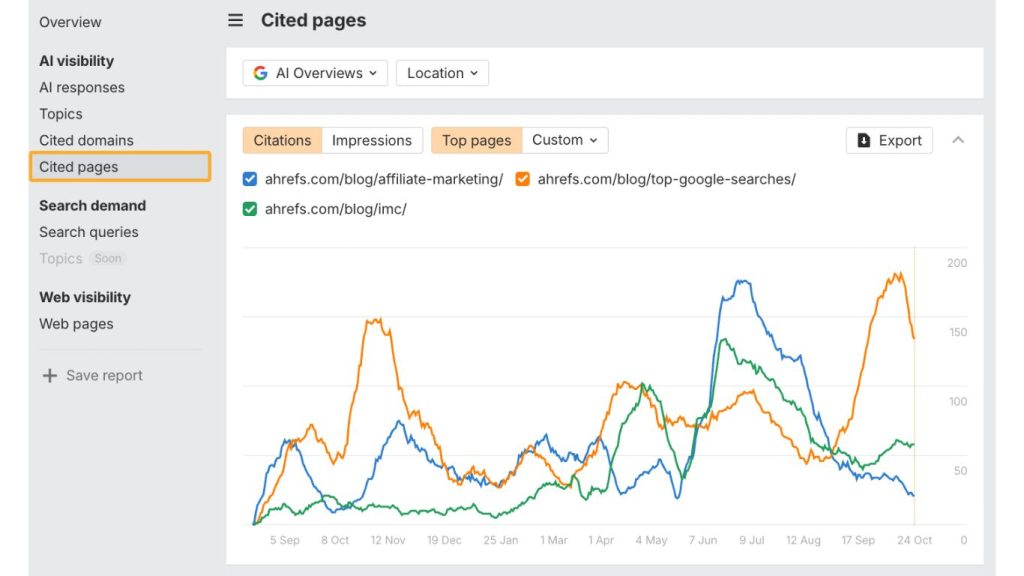Viewport: 1024px width, 576px height.
Task: Select the Top pages option
Action: pyautogui.click(x=477, y=140)
